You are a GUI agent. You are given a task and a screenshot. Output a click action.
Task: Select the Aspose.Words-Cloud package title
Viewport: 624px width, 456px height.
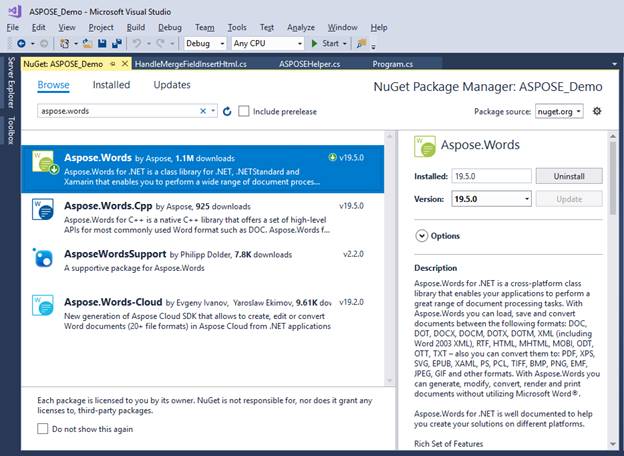pos(113,302)
